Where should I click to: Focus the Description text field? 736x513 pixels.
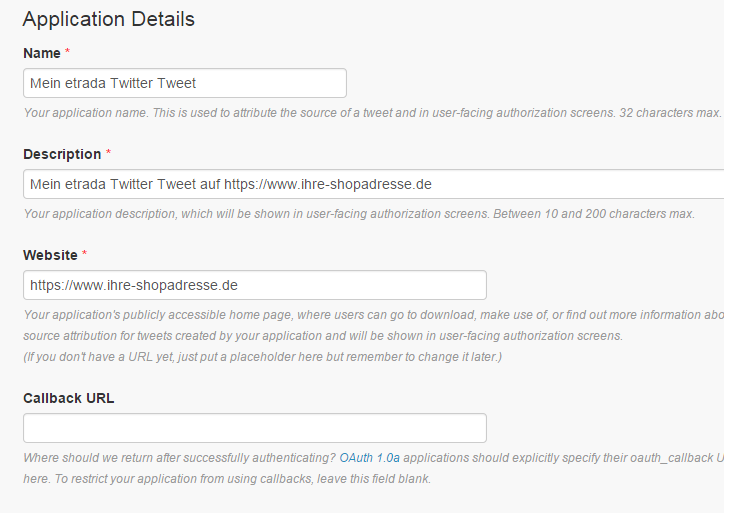point(372,184)
